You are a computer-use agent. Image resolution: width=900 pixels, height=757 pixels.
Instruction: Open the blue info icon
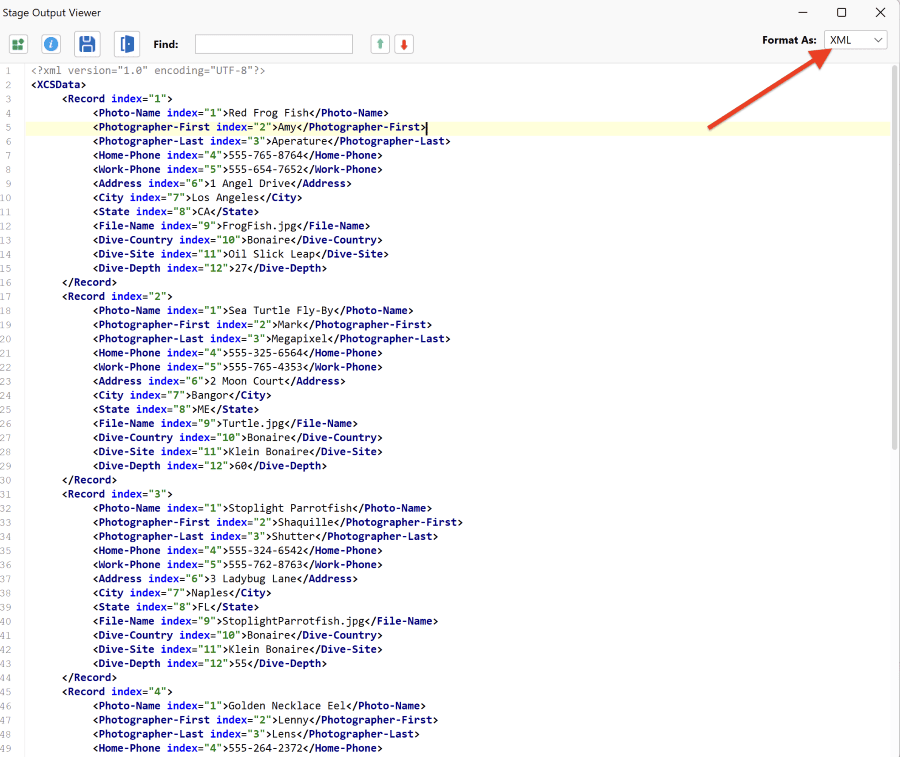coord(51,44)
